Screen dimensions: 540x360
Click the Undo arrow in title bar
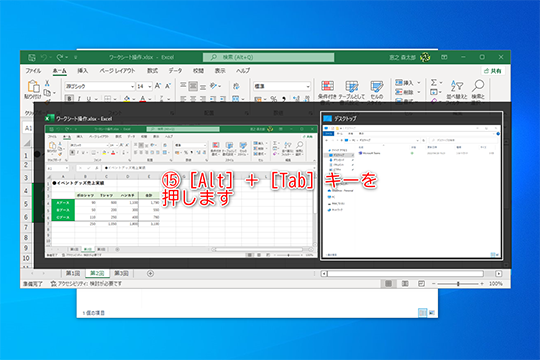pos(44,57)
